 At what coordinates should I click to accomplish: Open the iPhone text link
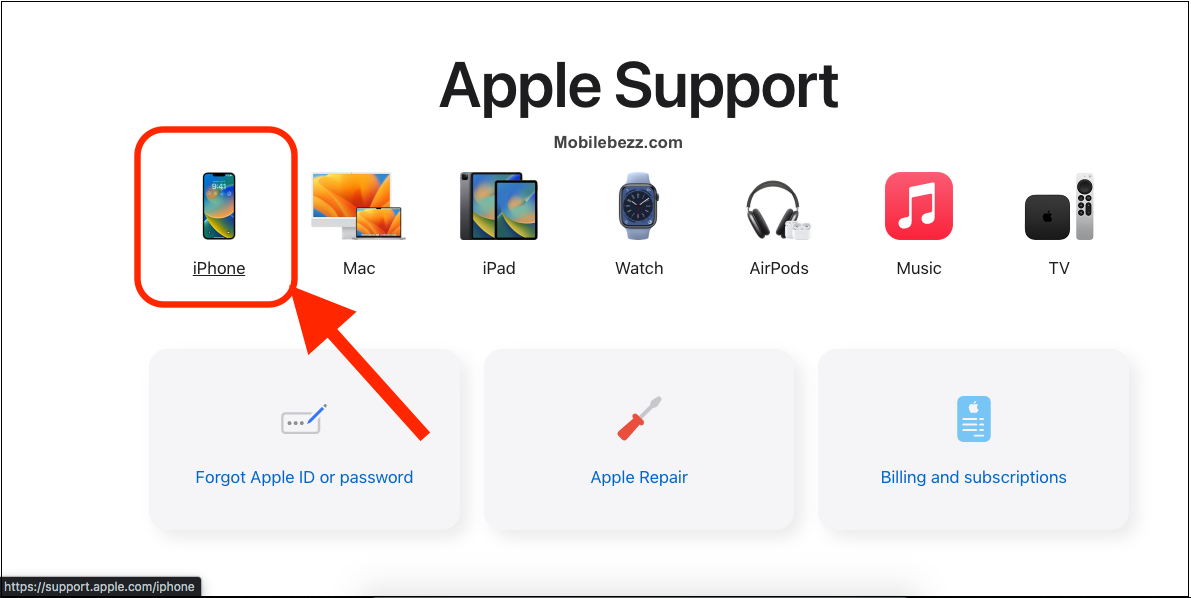coord(219,268)
